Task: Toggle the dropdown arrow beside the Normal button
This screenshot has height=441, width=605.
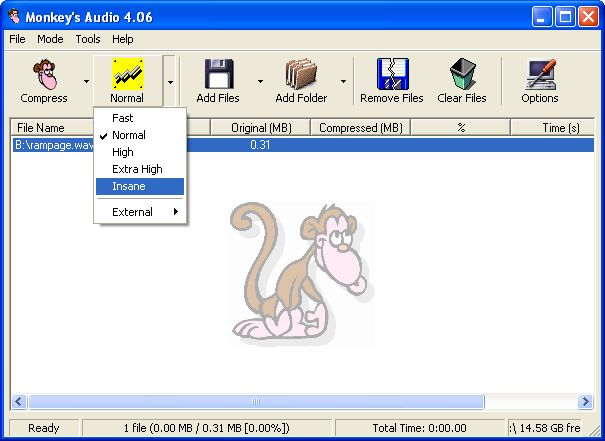Action: [x=170, y=81]
